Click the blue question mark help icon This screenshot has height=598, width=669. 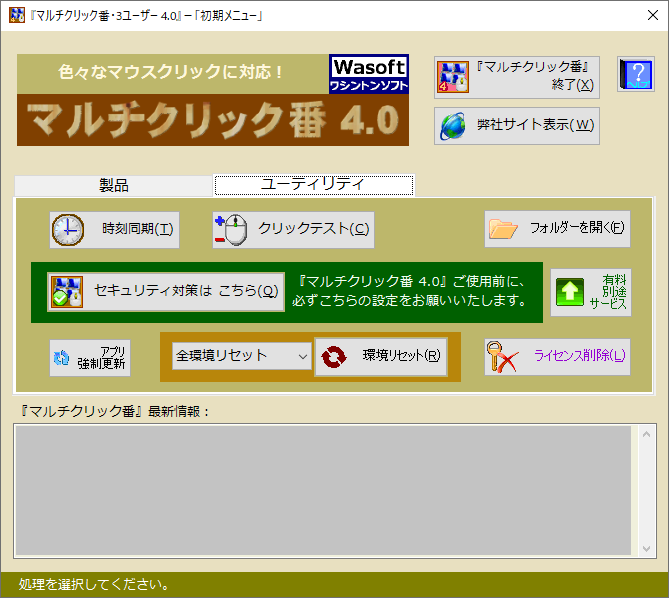click(636, 76)
